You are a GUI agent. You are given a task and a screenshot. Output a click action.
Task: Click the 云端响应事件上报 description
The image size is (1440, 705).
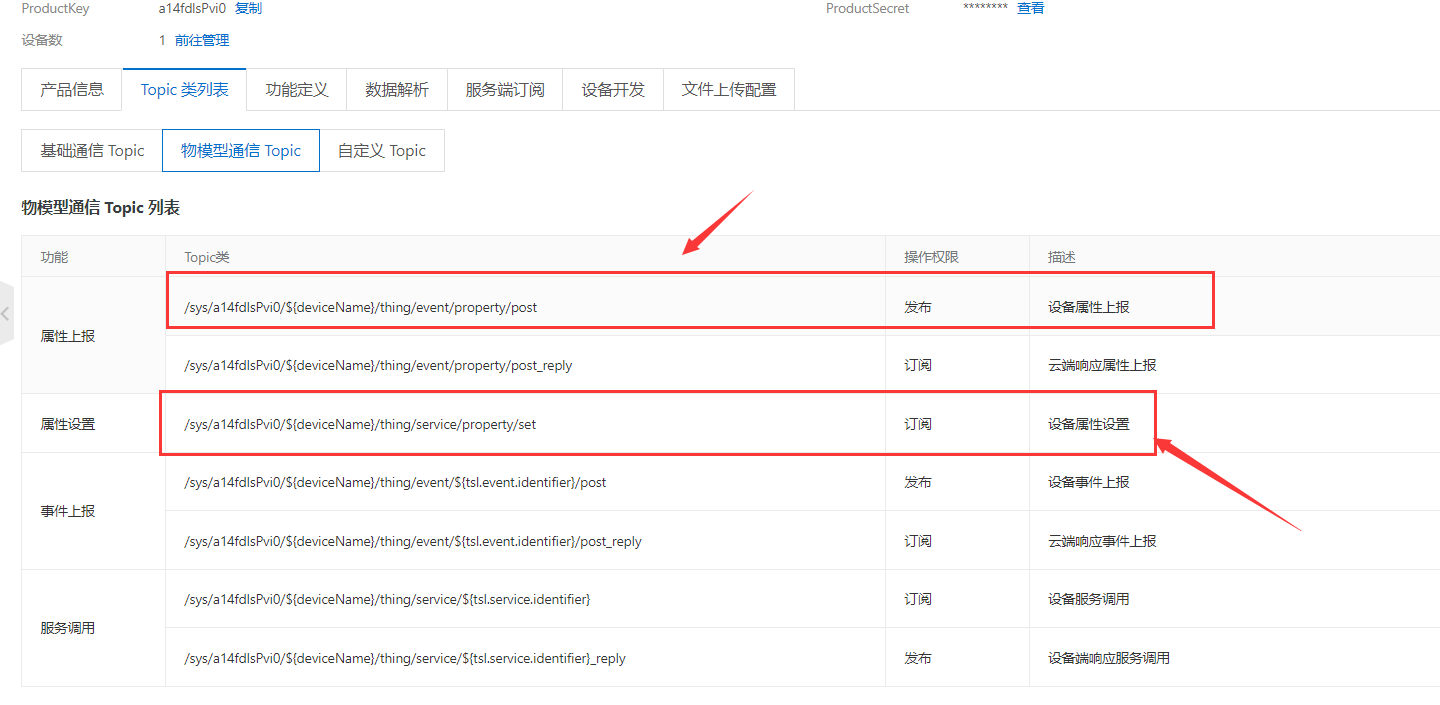(1102, 541)
